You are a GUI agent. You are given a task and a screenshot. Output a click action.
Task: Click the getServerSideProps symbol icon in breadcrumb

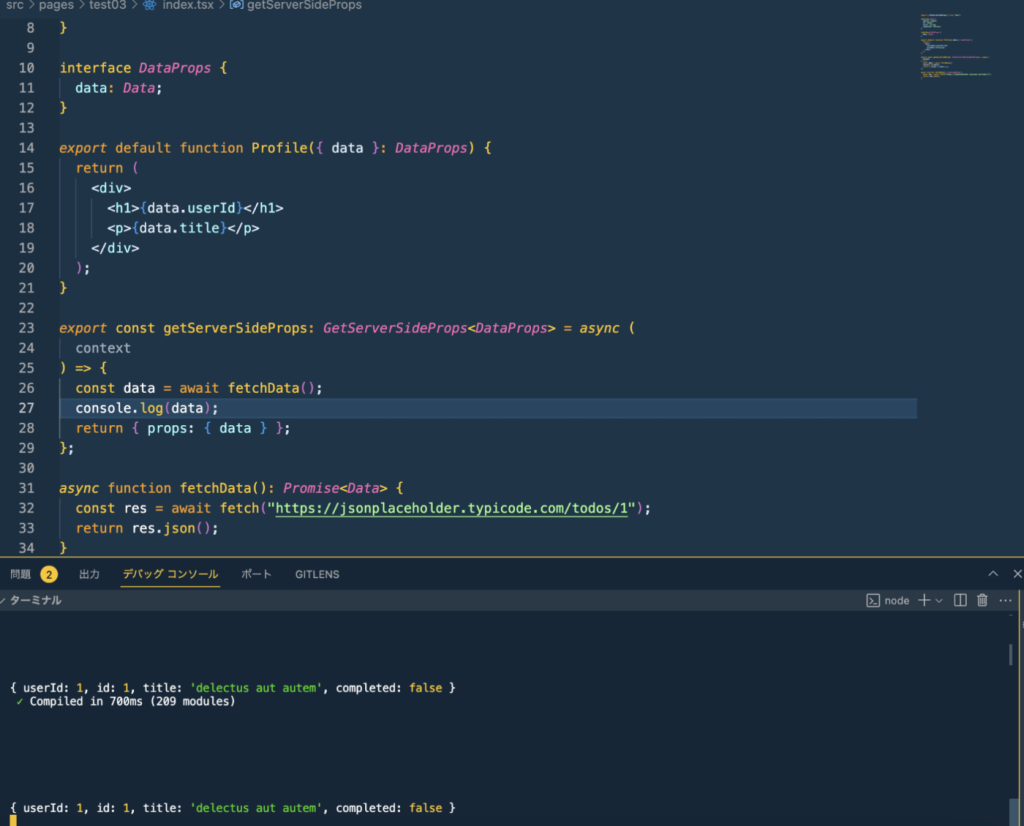point(236,5)
